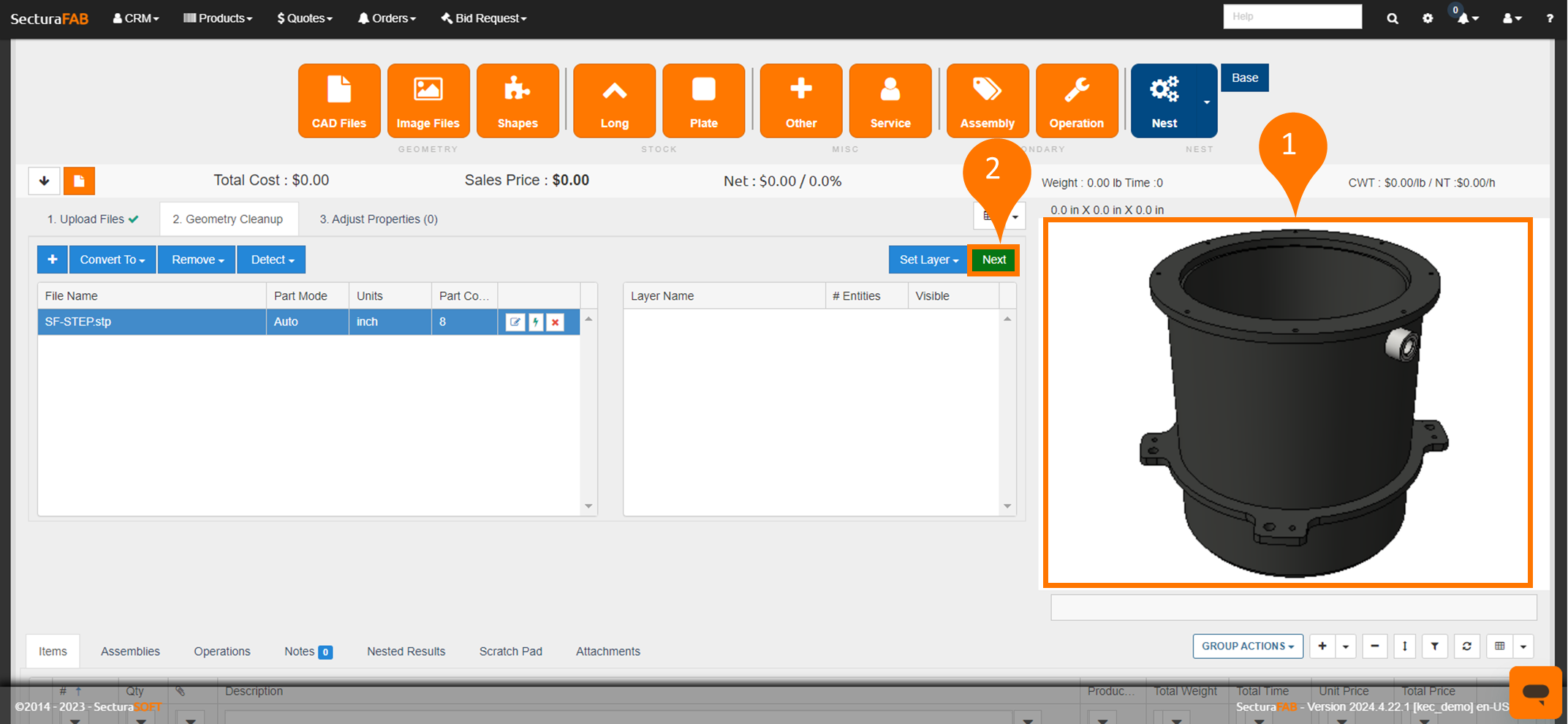The image size is (1568, 724).
Task: Expand the Remove dropdown menu
Action: [x=197, y=260]
